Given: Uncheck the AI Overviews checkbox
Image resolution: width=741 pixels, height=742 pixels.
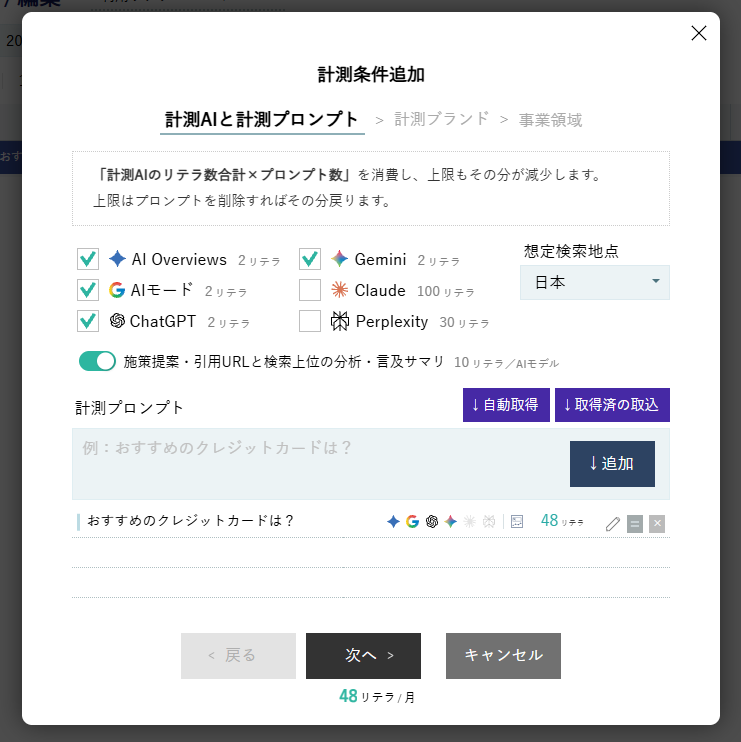Looking at the screenshot, I should click(88, 259).
